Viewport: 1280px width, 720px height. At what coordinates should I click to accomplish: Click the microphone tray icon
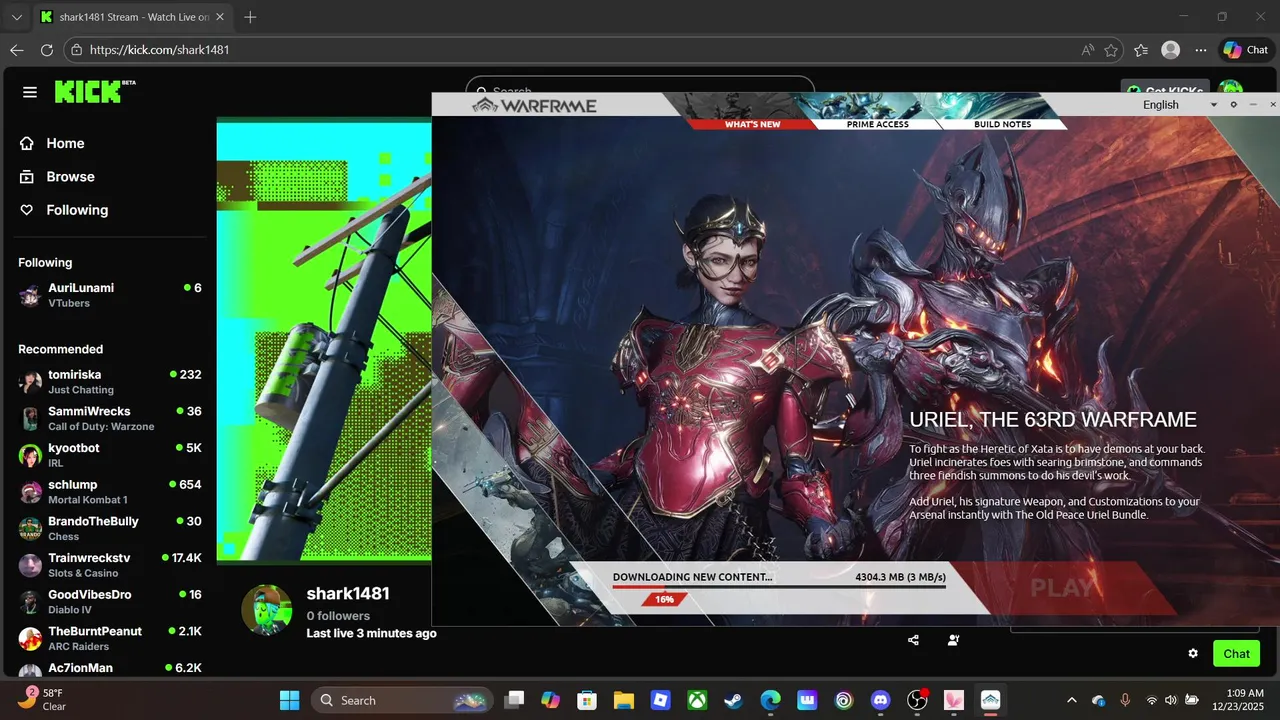[1125, 700]
